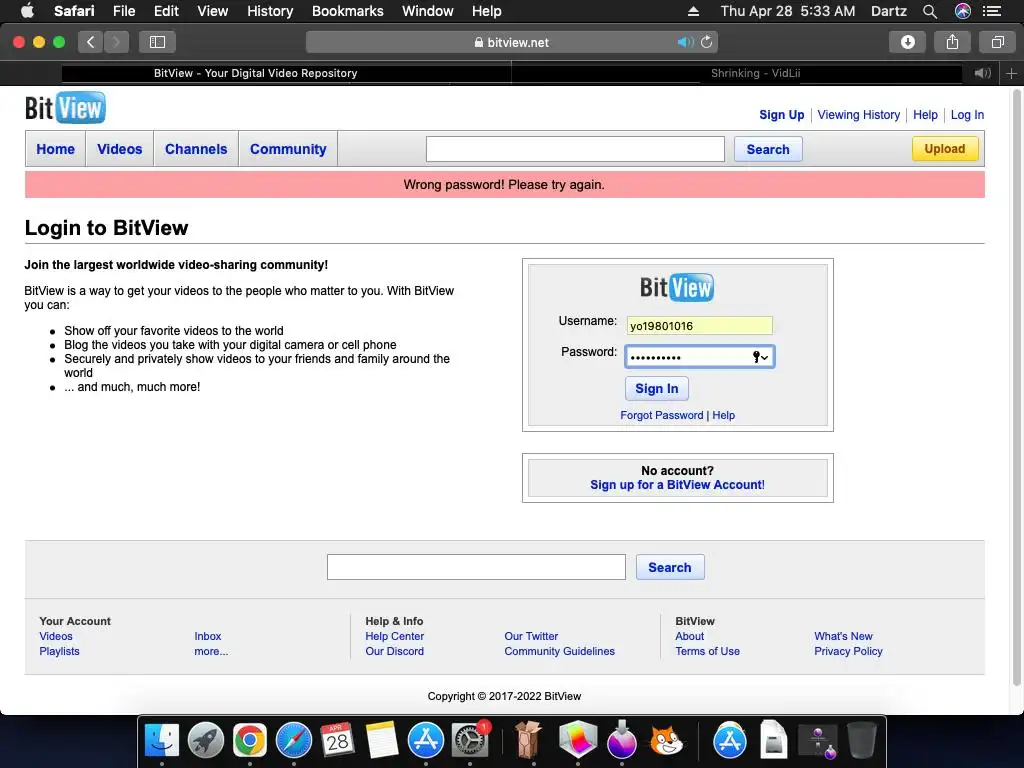Click the BitView logo at top left
Viewport: 1024px width, 768px height.
coord(65,108)
